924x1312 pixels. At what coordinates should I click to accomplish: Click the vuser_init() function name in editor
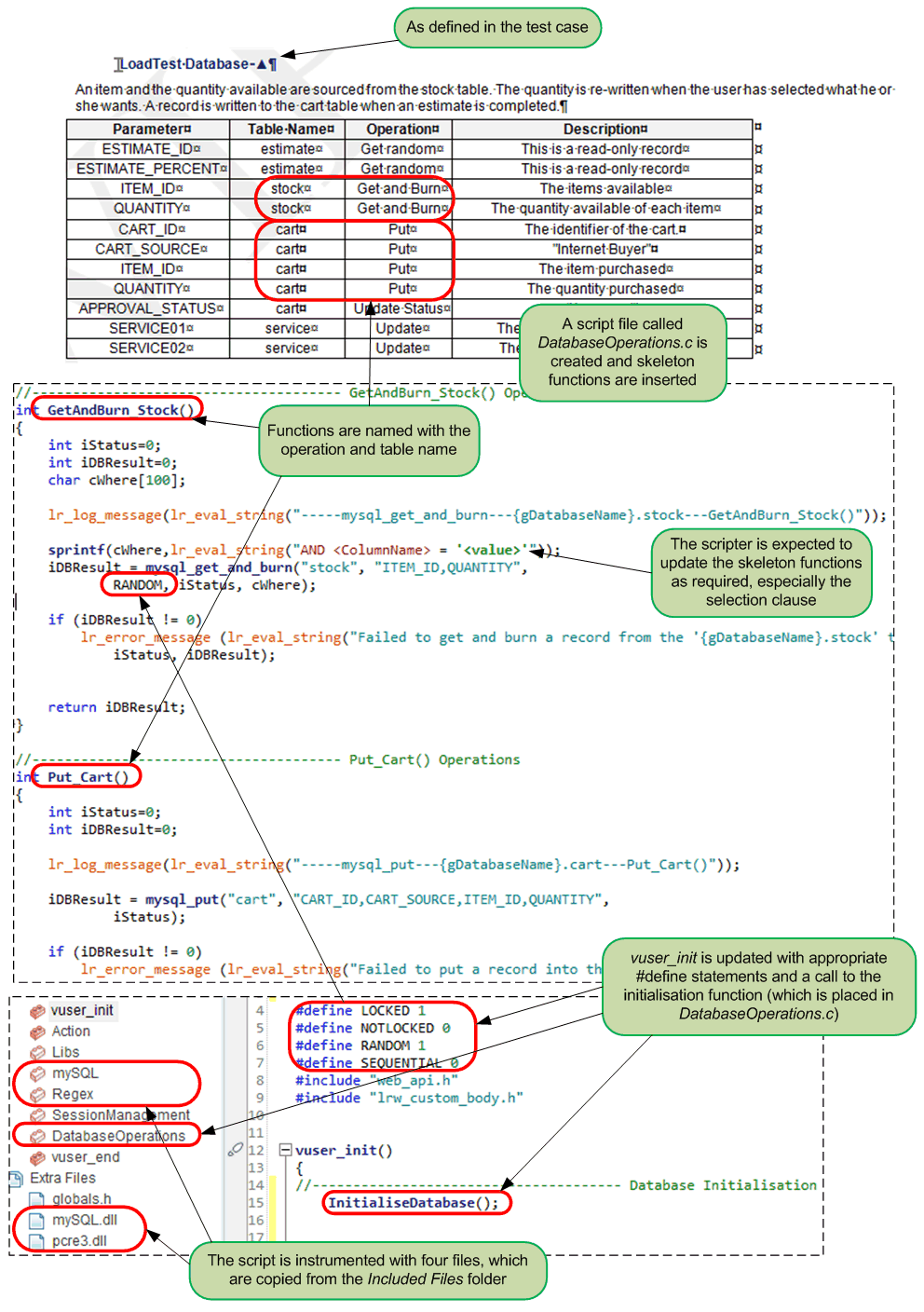tap(344, 1151)
